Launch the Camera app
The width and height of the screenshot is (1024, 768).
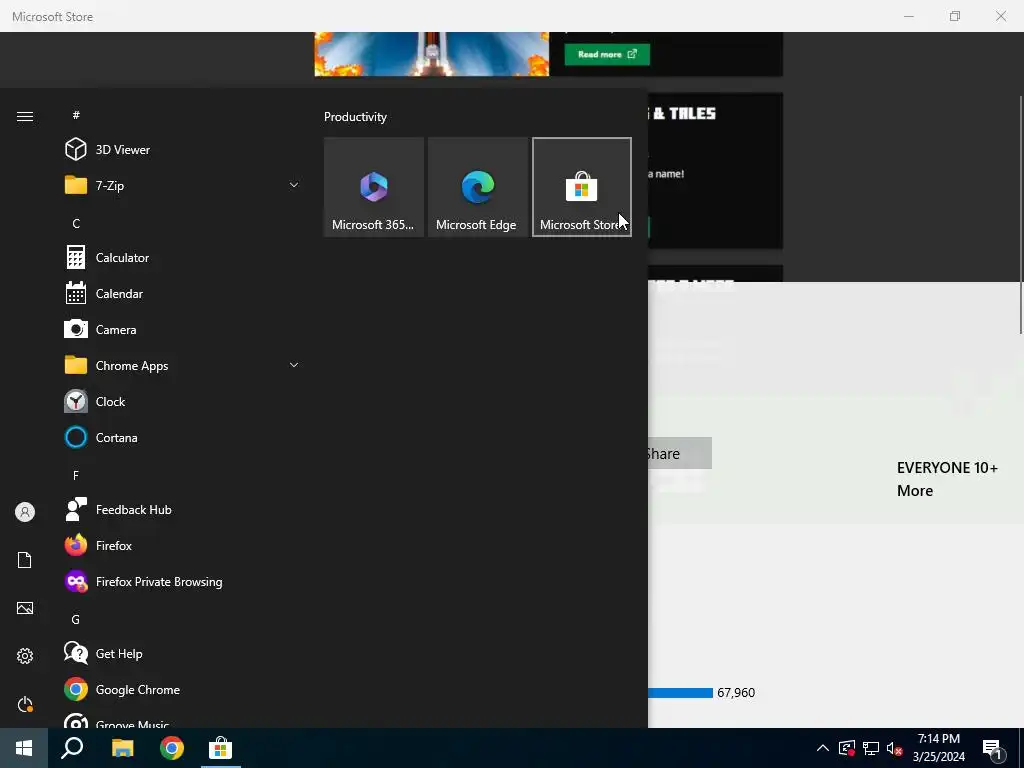[181, 329]
